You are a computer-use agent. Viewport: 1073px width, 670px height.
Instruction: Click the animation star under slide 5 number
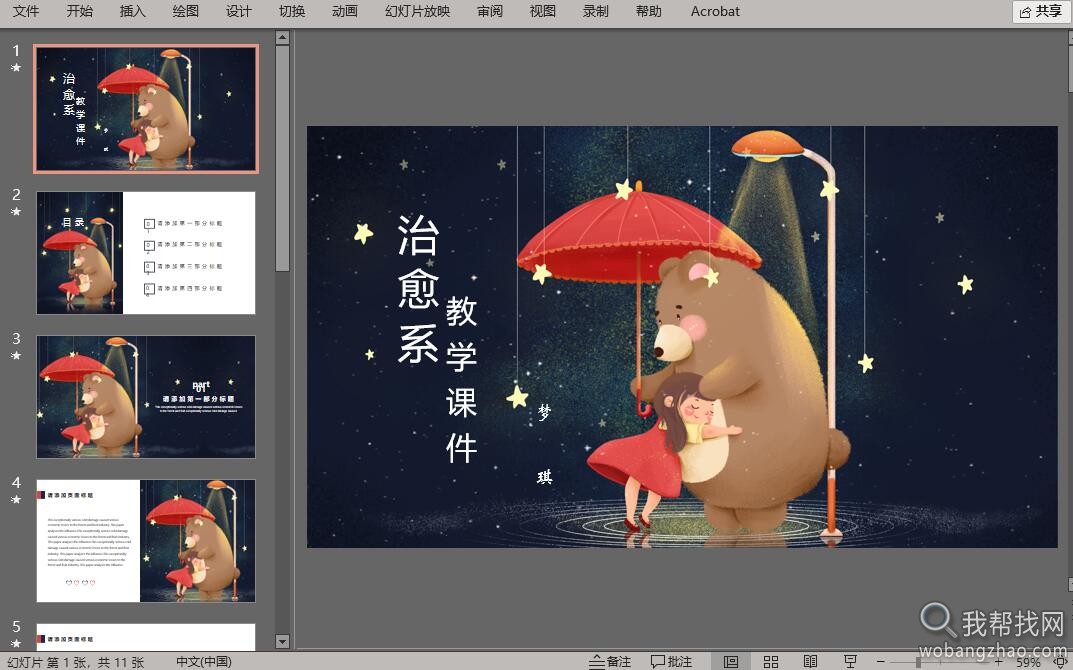click(x=16, y=643)
